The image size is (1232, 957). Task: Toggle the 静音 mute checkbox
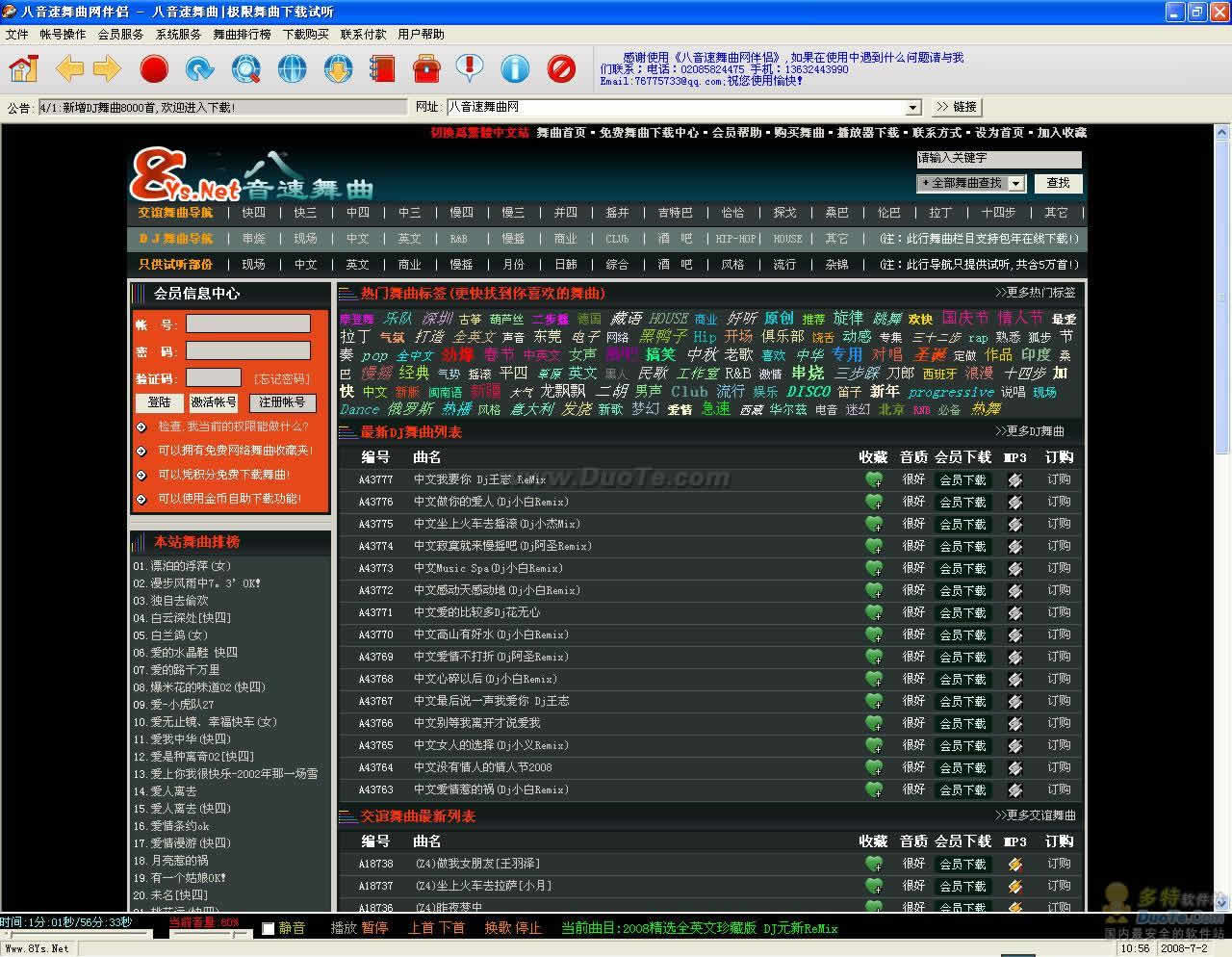click(269, 929)
